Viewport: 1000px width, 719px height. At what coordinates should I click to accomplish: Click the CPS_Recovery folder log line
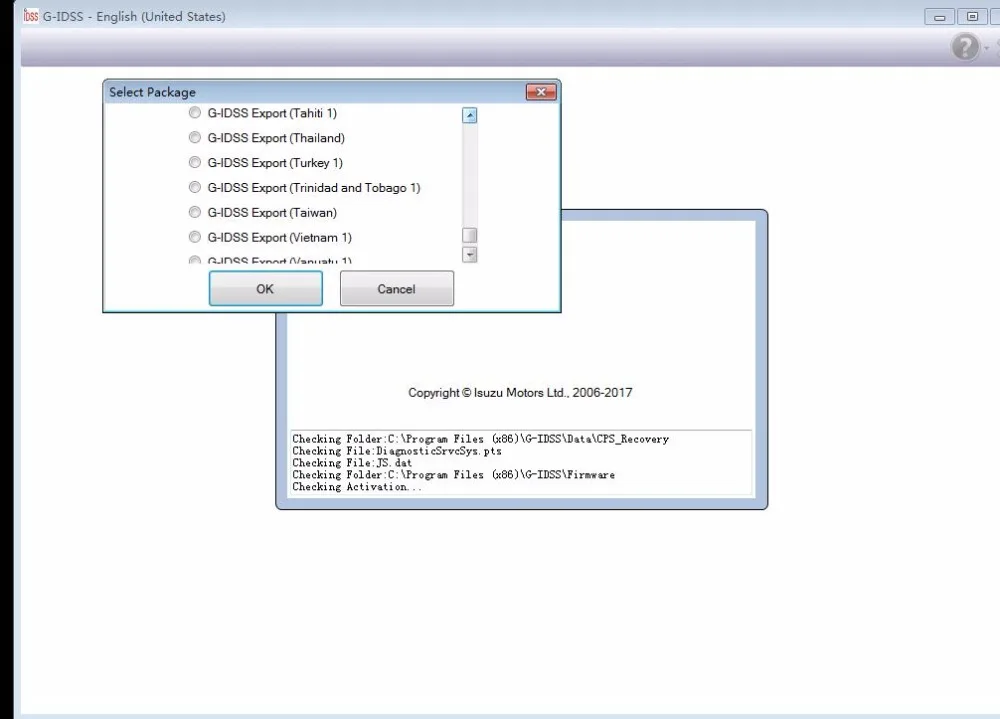(x=480, y=439)
